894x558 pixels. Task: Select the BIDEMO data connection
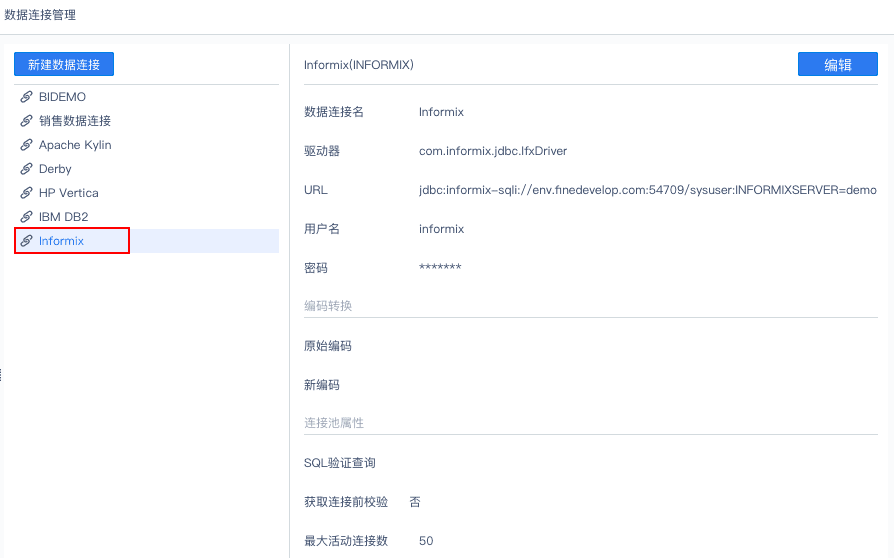pos(62,97)
